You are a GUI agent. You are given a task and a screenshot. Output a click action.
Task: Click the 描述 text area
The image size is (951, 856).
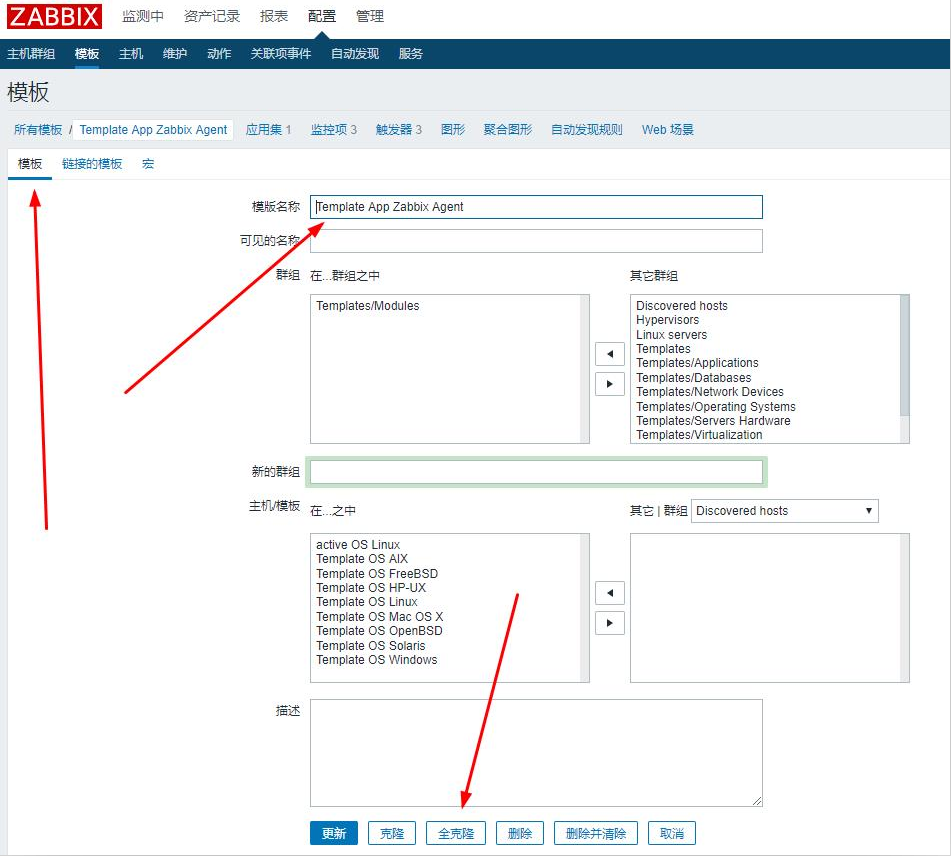536,753
